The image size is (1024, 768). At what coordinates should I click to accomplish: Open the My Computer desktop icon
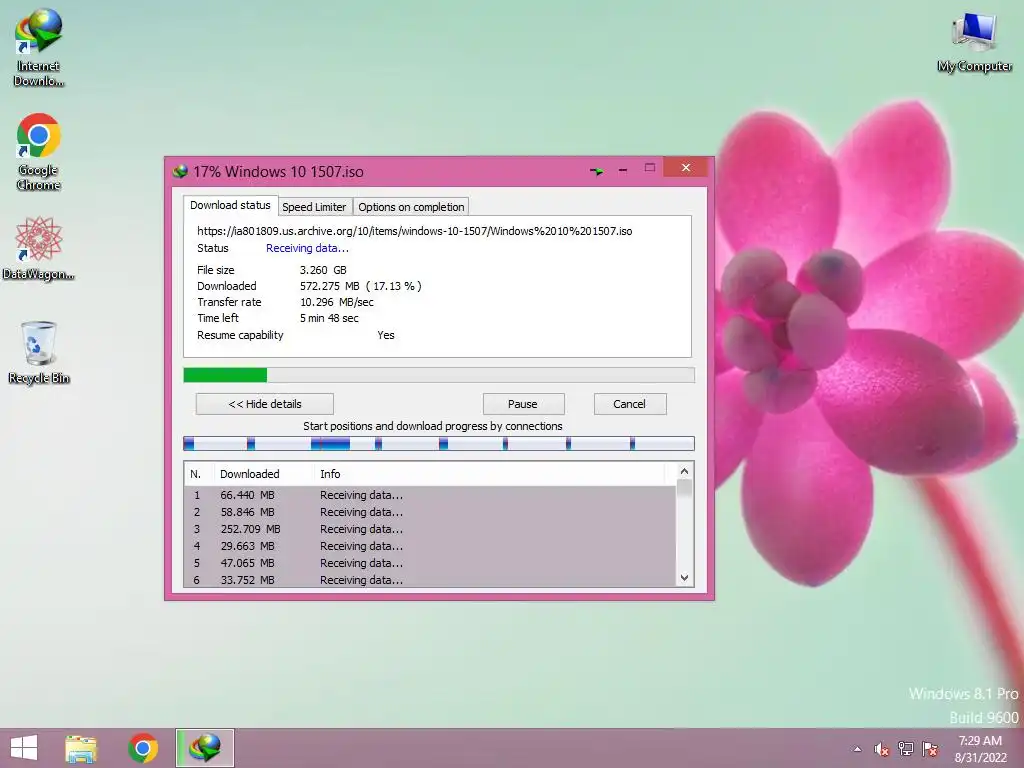[974, 42]
